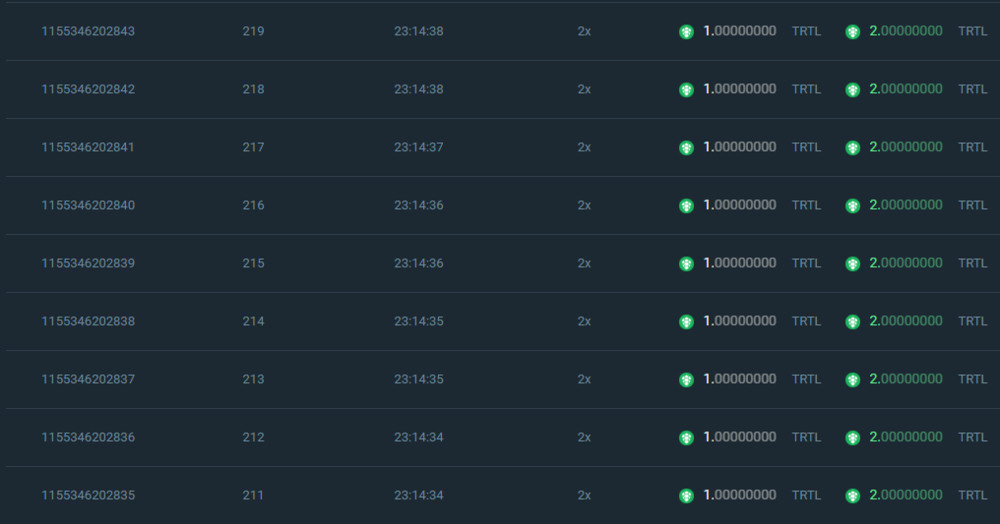This screenshot has height=524, width=1000.
Task: Click the TRTL label after bet amount in row 214
Action: tap(806, 321)
